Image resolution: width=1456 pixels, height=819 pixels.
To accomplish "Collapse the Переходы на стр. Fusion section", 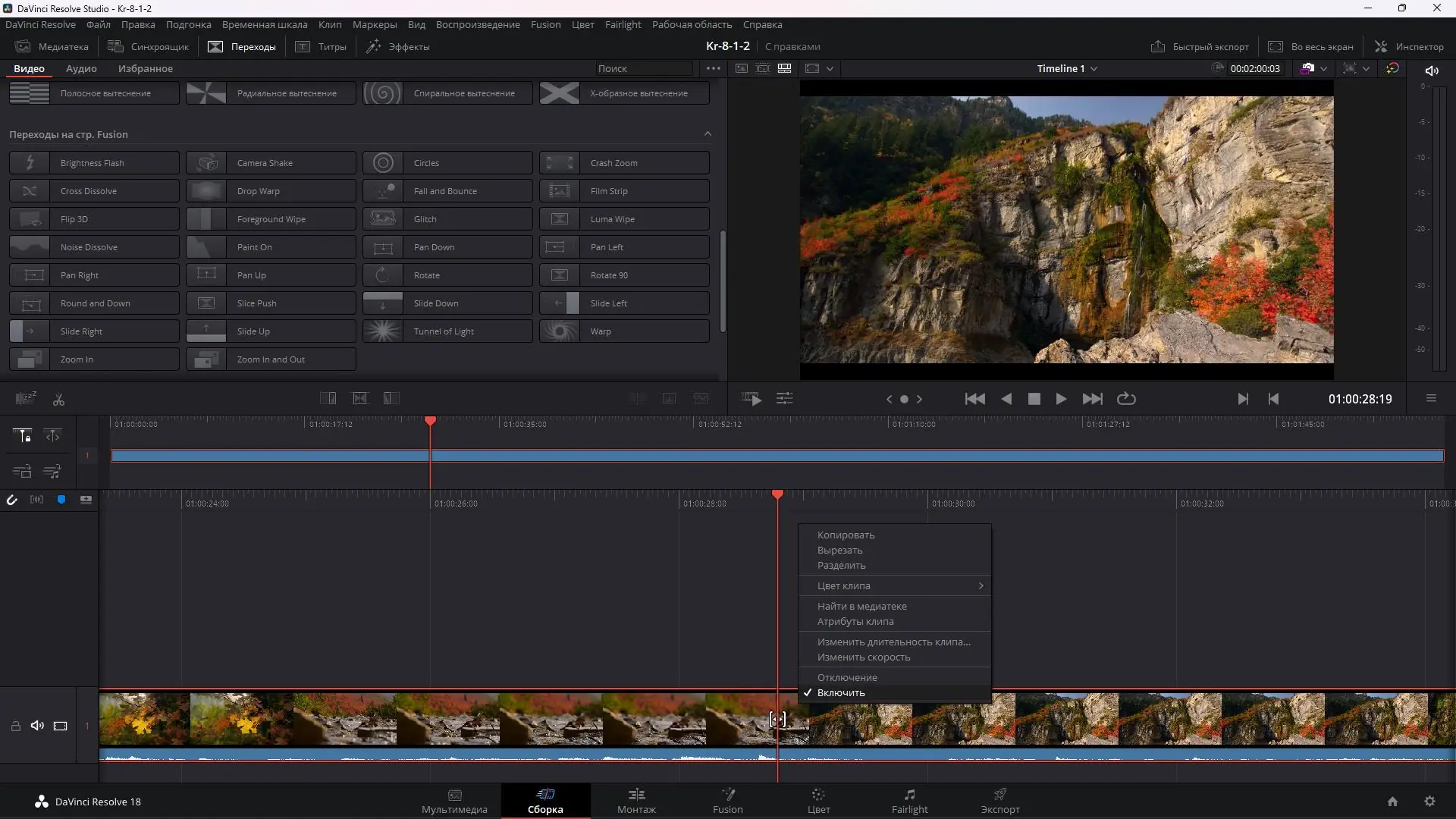I will pyautogui.click(x=708, y=134).
